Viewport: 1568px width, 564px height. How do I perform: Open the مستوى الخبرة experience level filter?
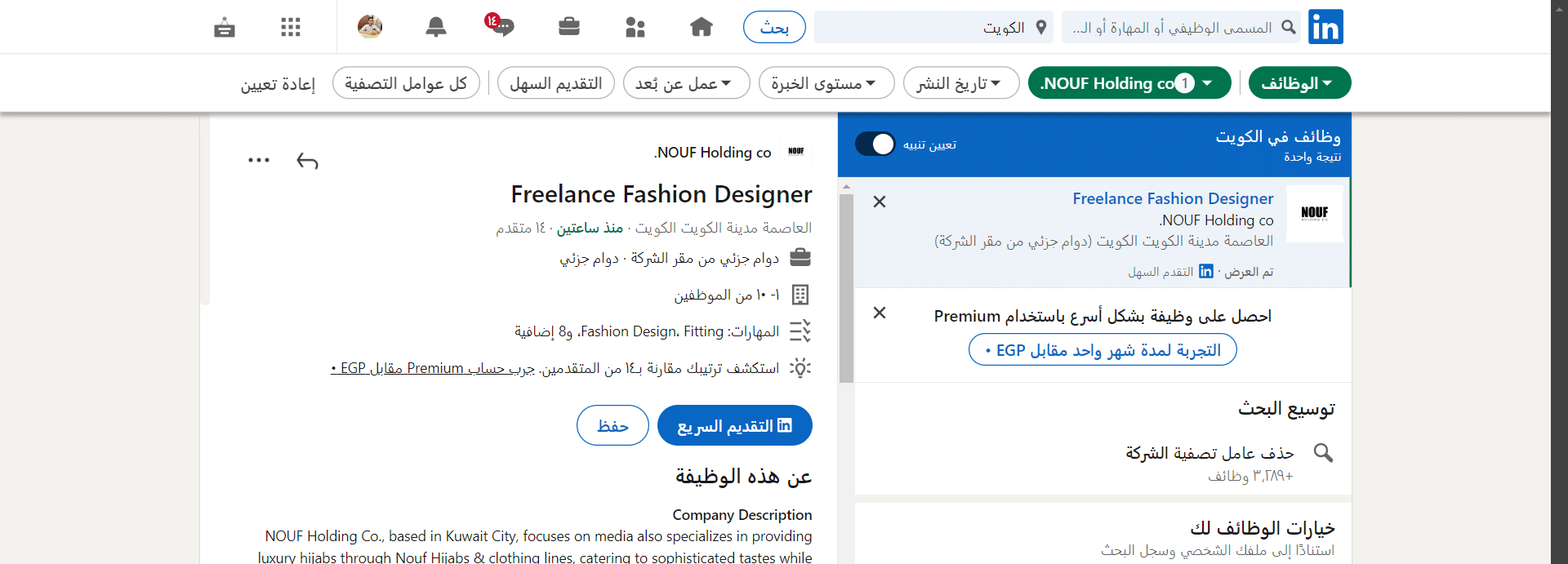[826, 83]
